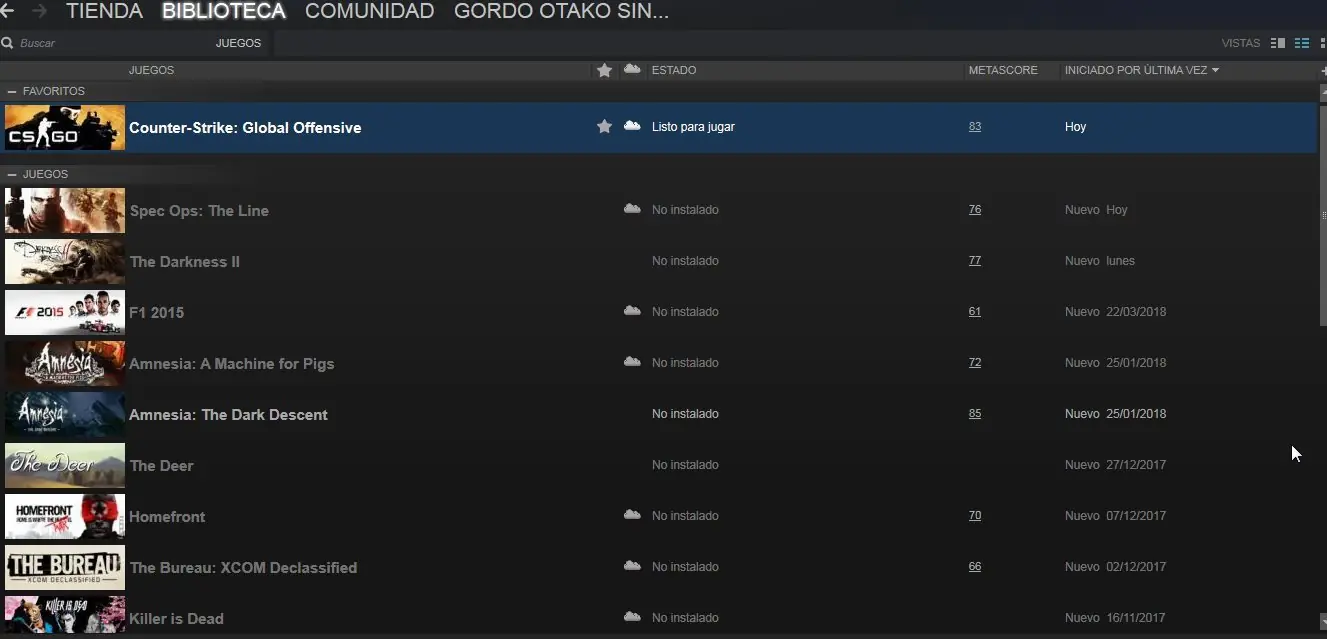Open the COMUNIDAD tab
This screenshot has width=1327, height=639.
tap(369, 12)
